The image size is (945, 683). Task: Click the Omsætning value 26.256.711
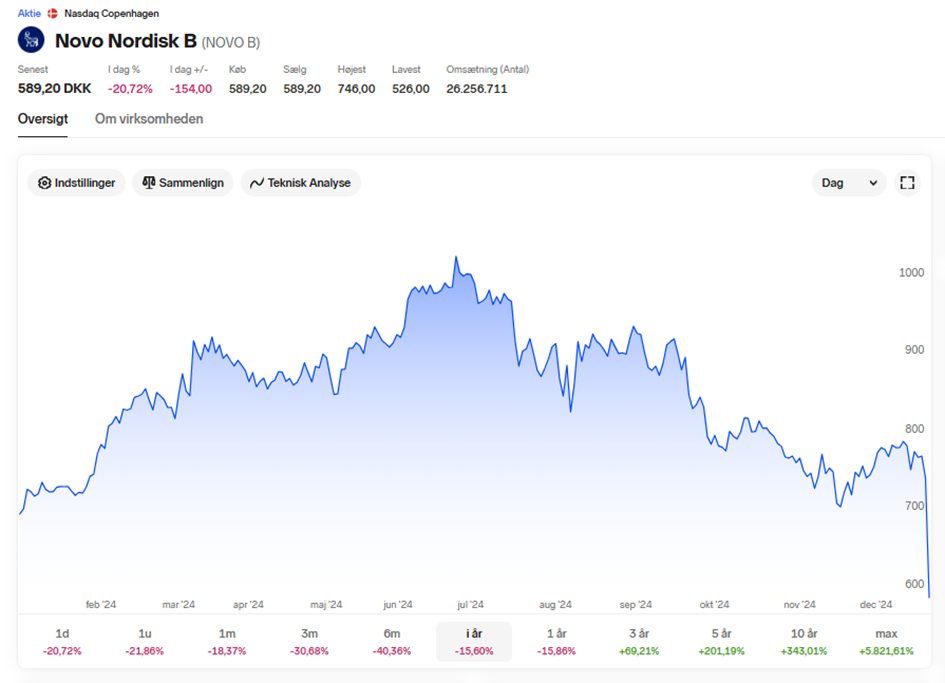click(477, 89)
